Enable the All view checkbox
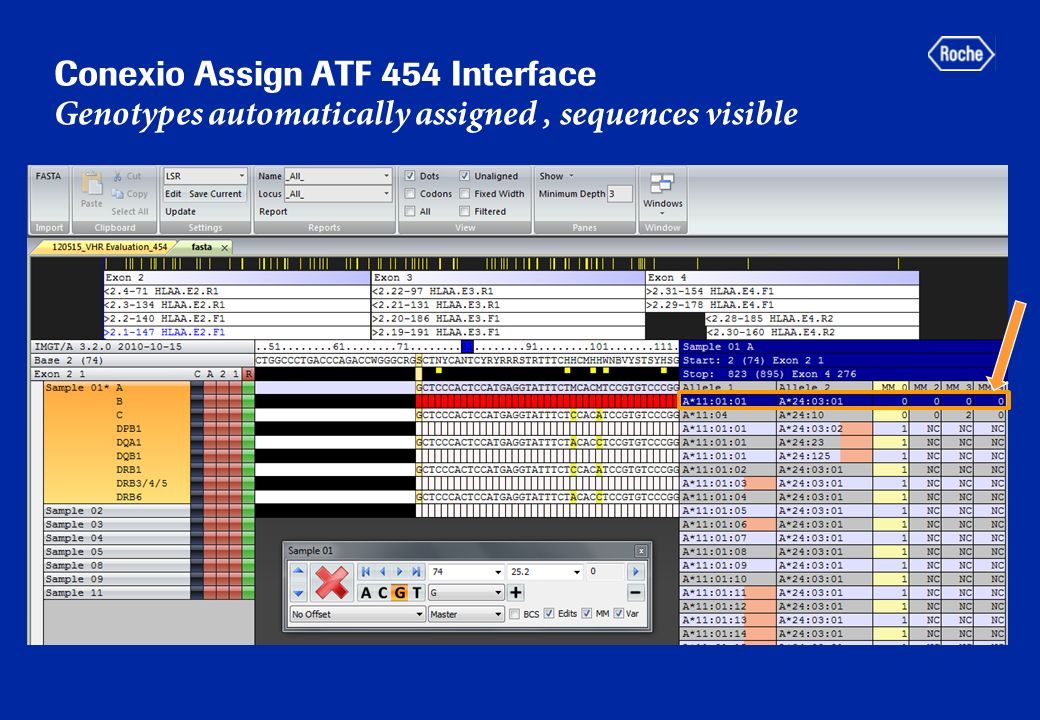This screenshot has height=720, width=1040. click(410, 211)
